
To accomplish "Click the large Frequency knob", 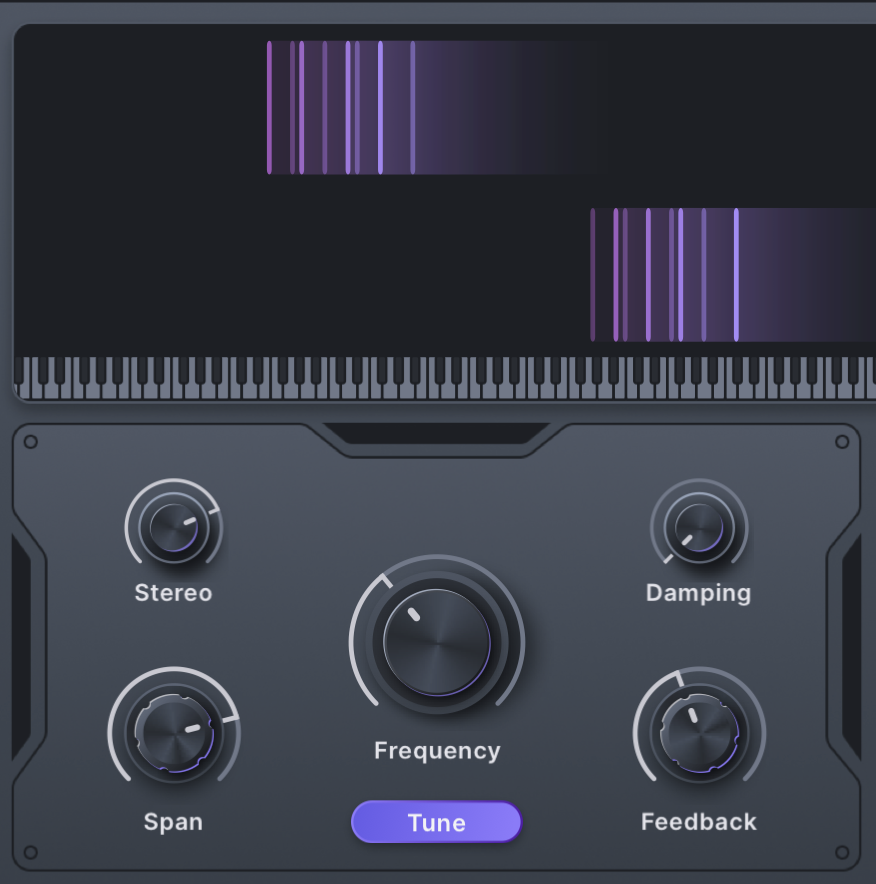I will tap(437, 642).
